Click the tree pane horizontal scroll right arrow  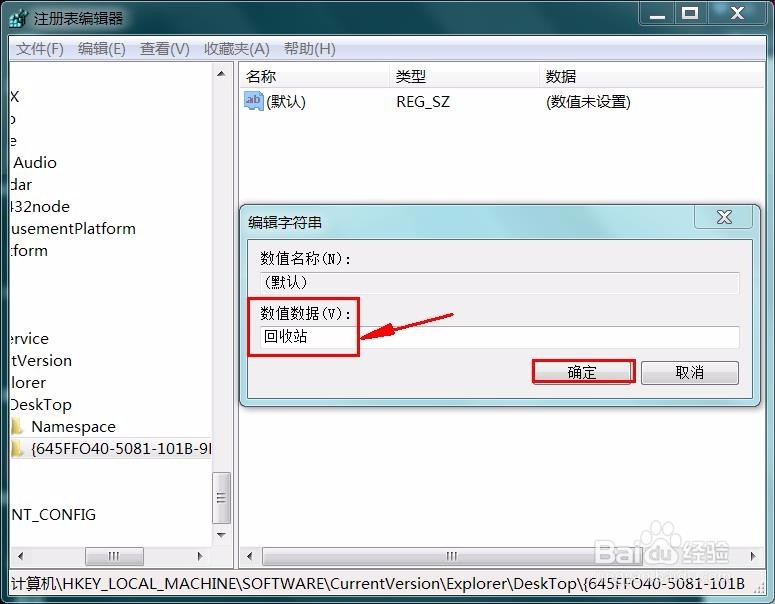point(200,556)
